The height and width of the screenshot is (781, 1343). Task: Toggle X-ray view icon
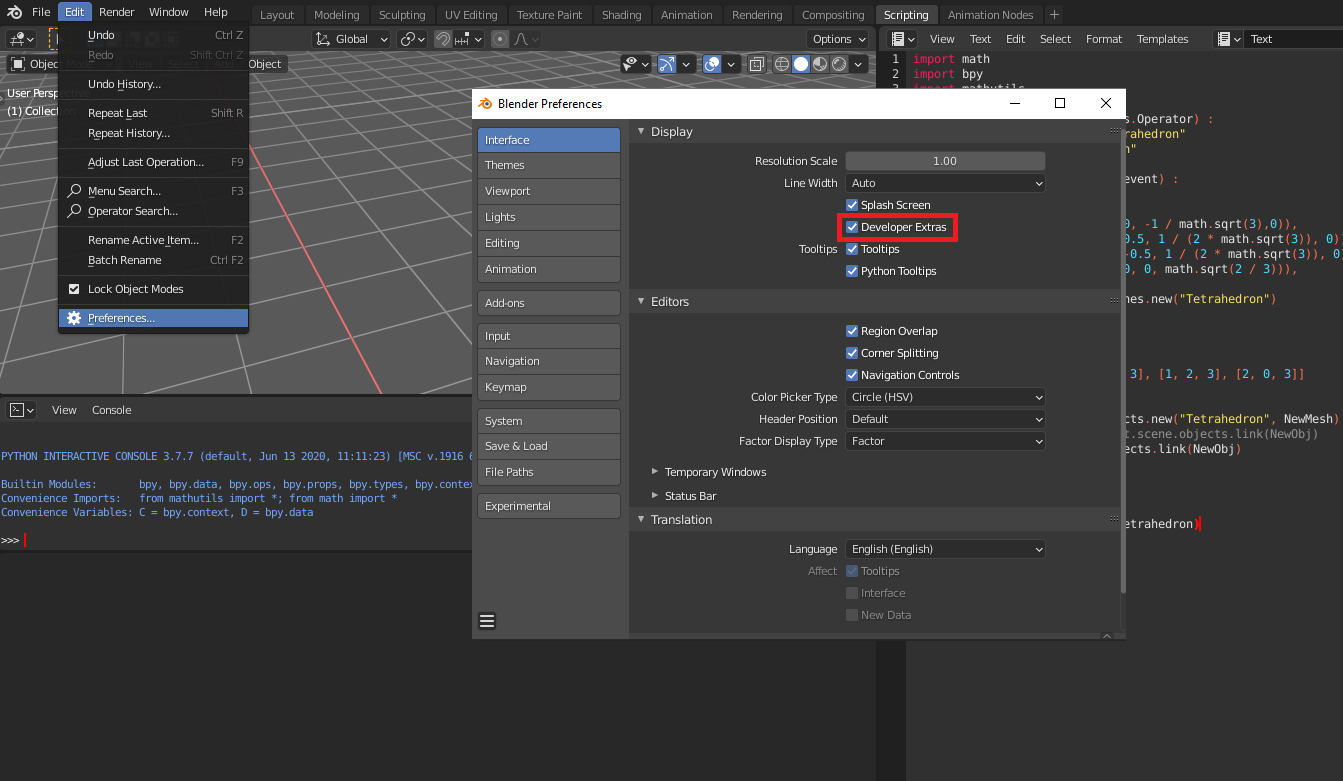(757, 64)
